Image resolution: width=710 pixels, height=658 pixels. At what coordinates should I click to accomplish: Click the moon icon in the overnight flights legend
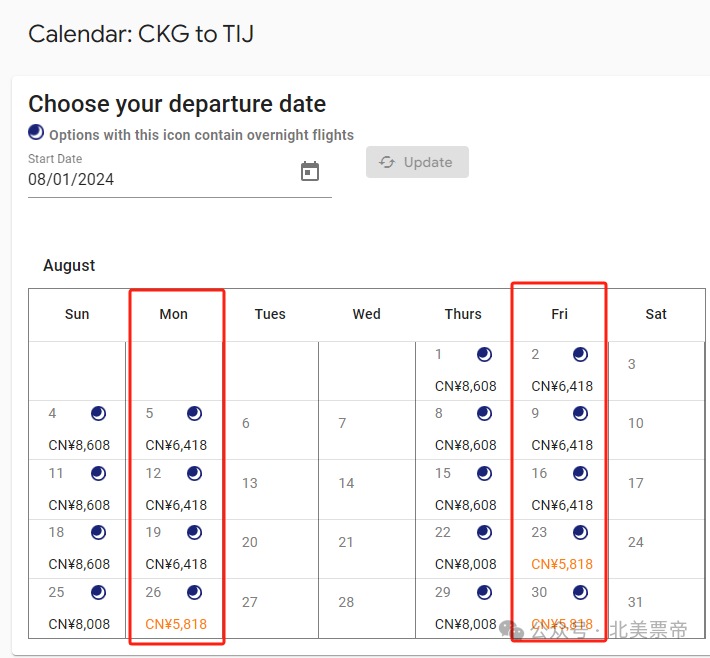pyautogui.click(x=36, y=132)
